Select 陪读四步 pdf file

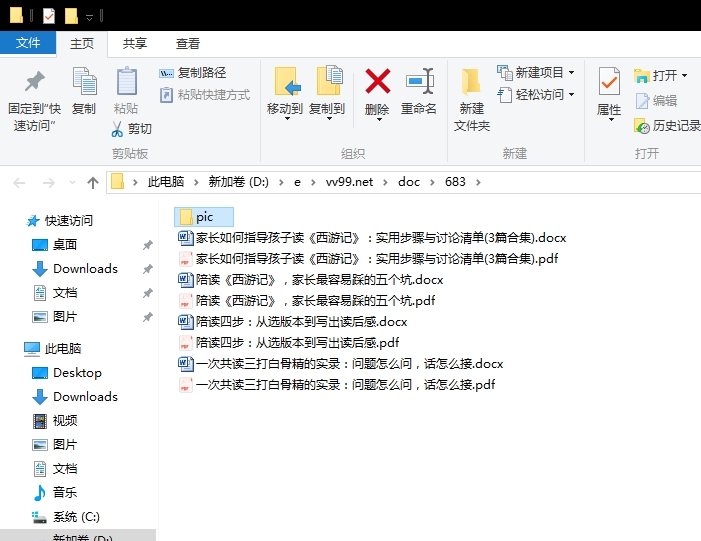(289, 343)
